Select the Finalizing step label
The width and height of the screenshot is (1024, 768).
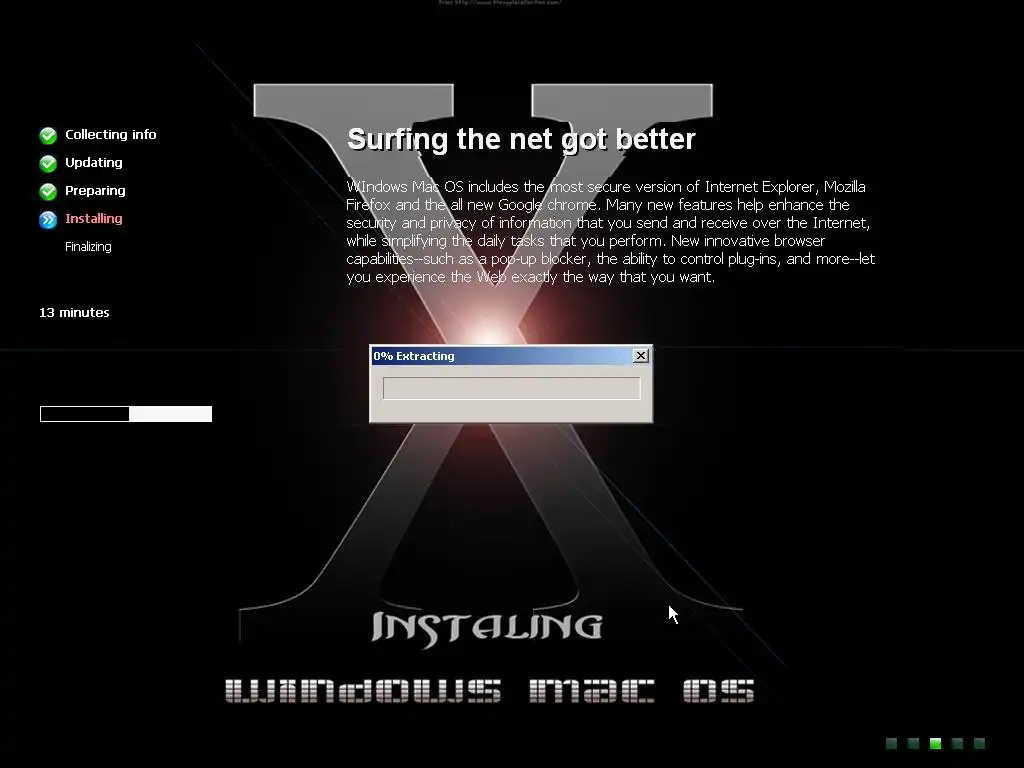88,247
